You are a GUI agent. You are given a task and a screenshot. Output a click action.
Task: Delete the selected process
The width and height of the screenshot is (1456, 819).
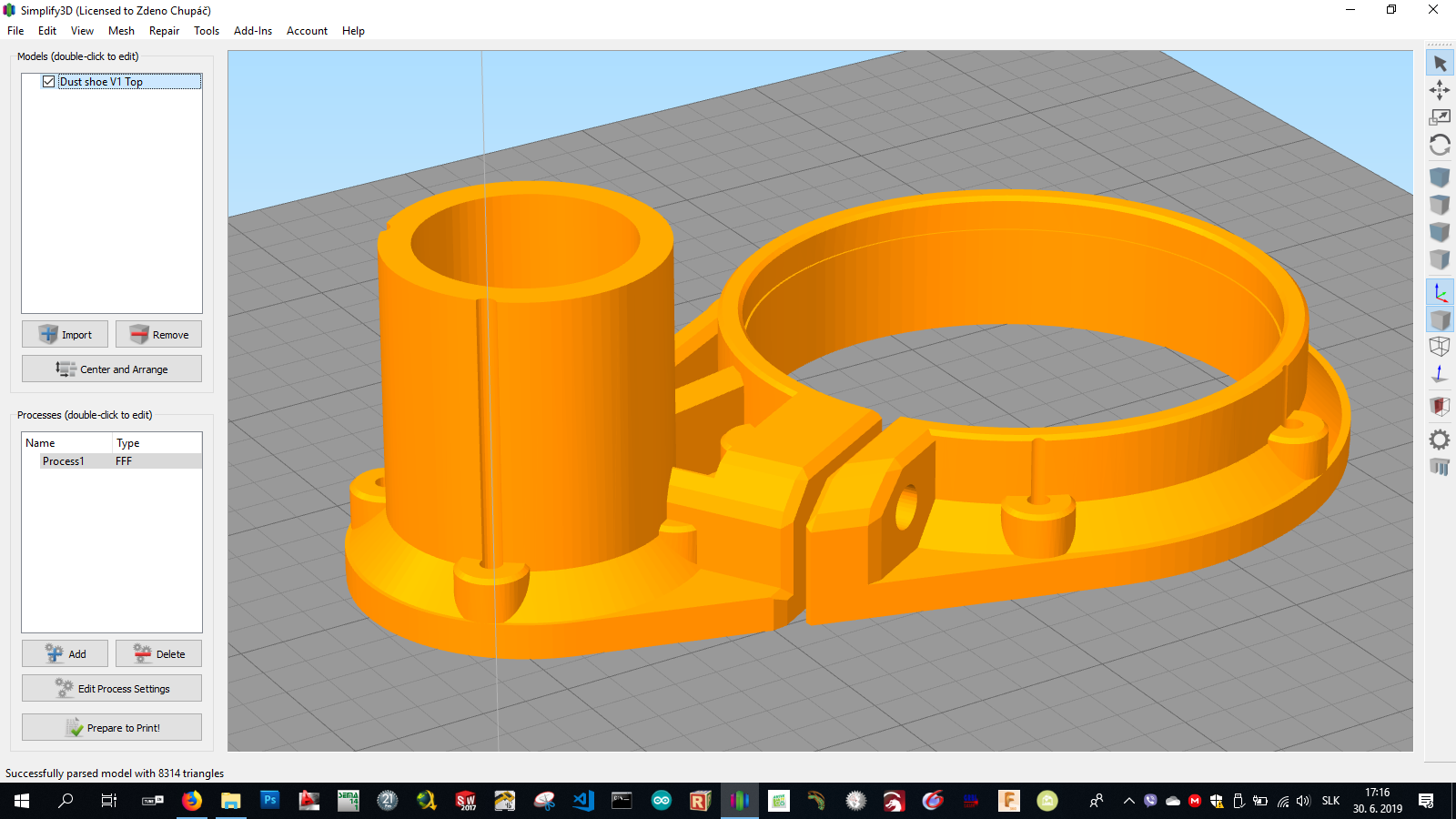(158, 653)
